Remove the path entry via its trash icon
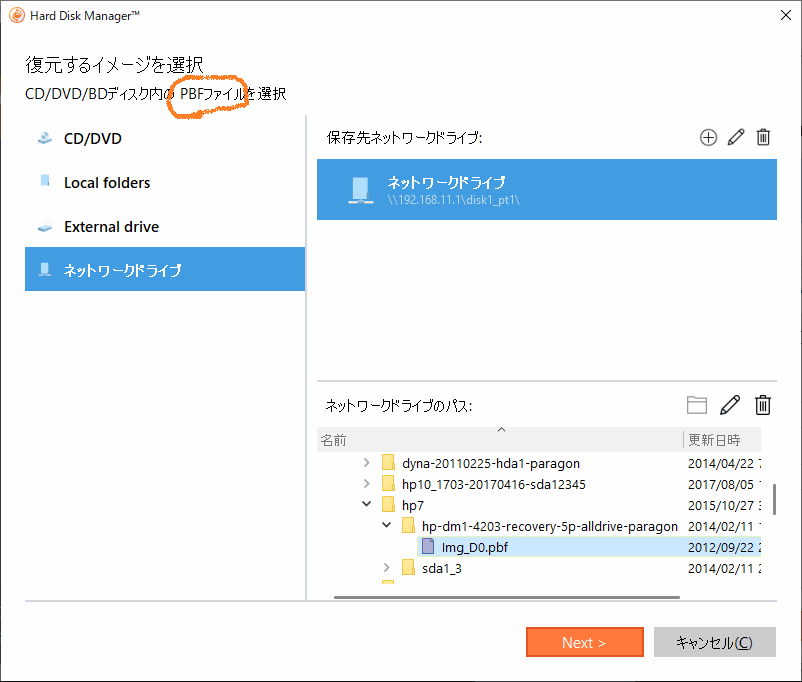Viewport: 802px width, 682px height. click(x=763, y=405)
